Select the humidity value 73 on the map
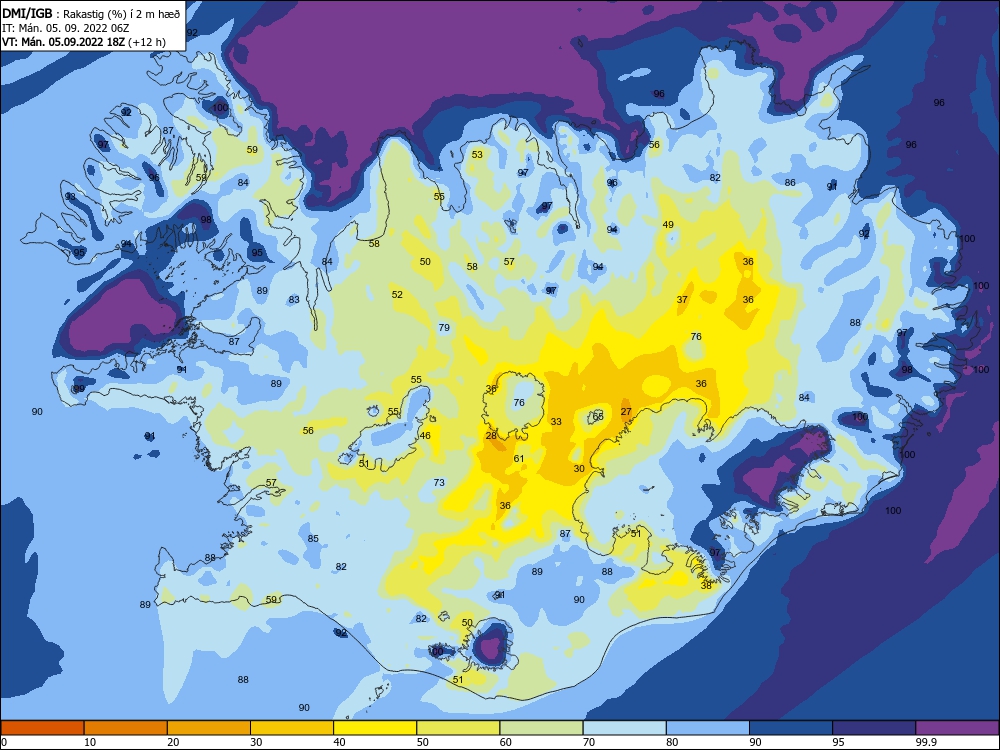 (439, 483)
